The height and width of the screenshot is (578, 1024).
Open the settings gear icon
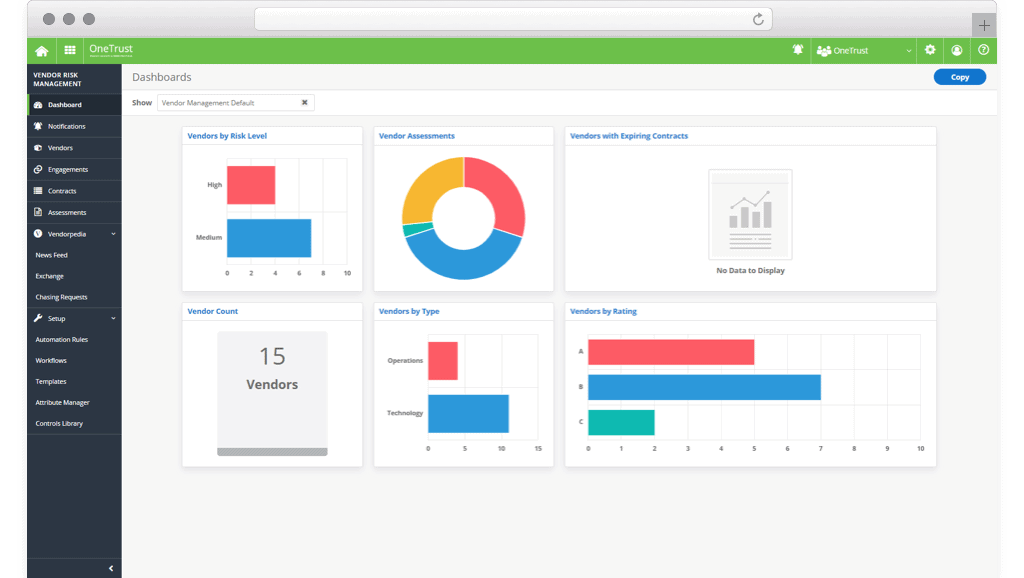point(930,50)
